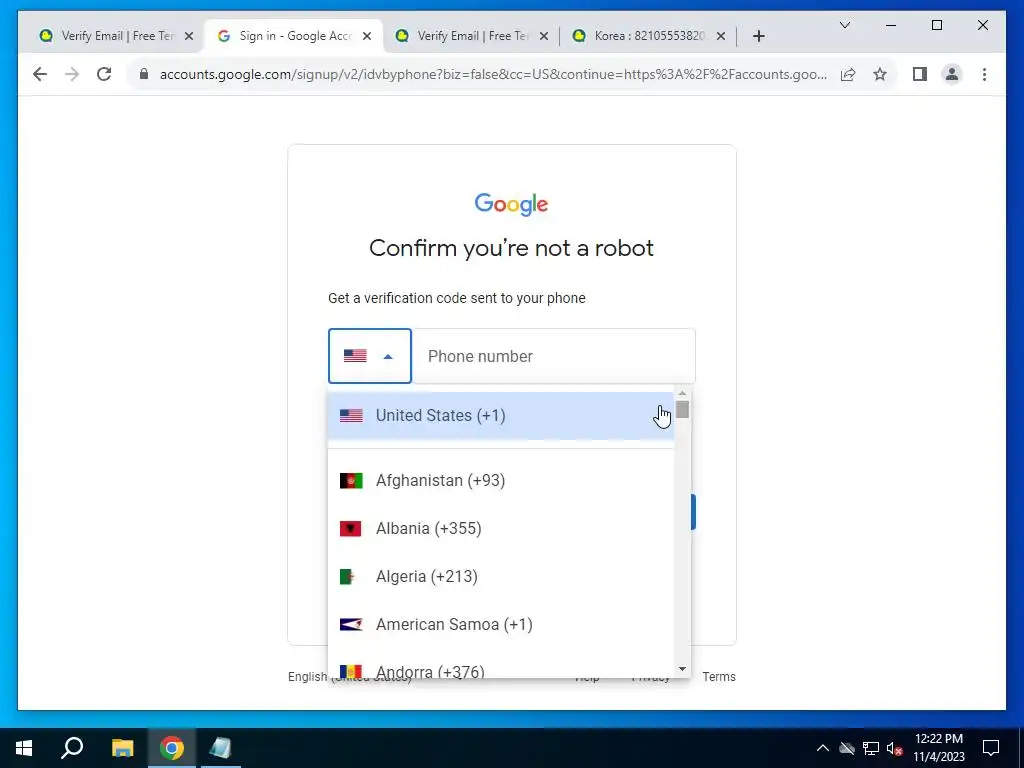Click the address bar URL
1024x768 pixels.
click(493, 74)
